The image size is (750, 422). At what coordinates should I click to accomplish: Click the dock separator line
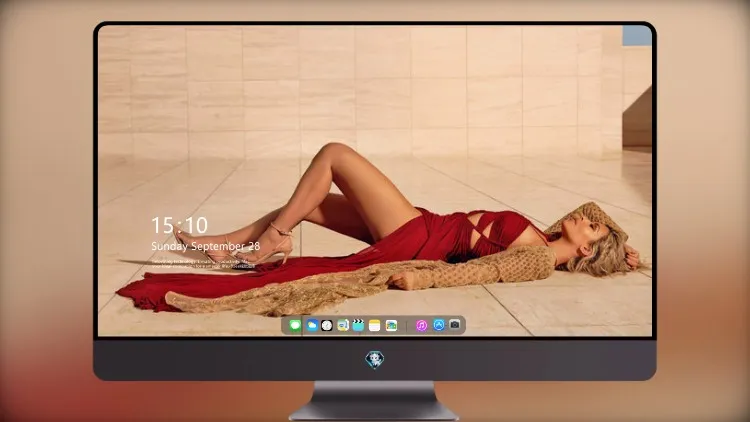tap(407, 326)
